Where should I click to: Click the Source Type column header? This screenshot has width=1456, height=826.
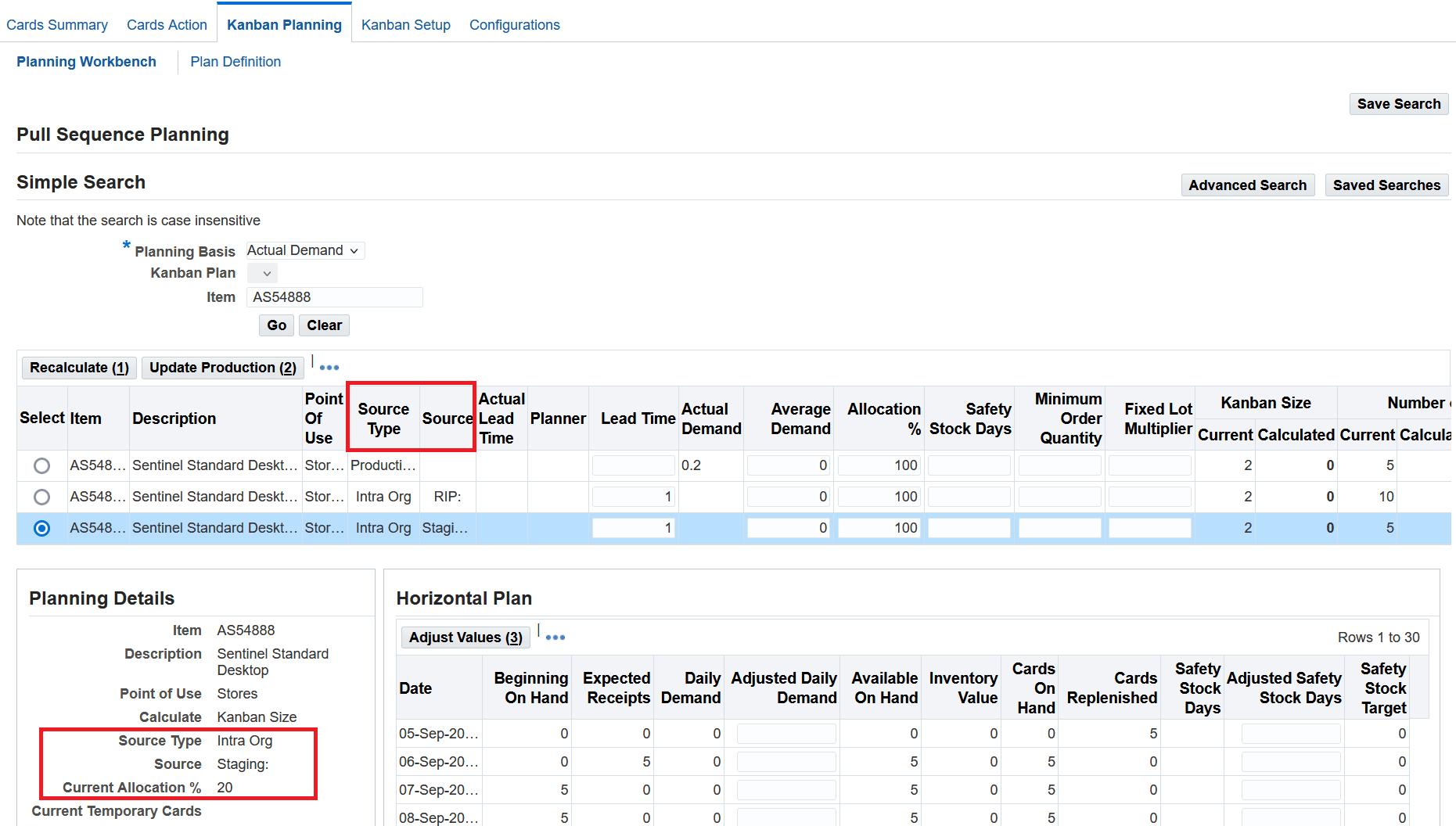383,418
